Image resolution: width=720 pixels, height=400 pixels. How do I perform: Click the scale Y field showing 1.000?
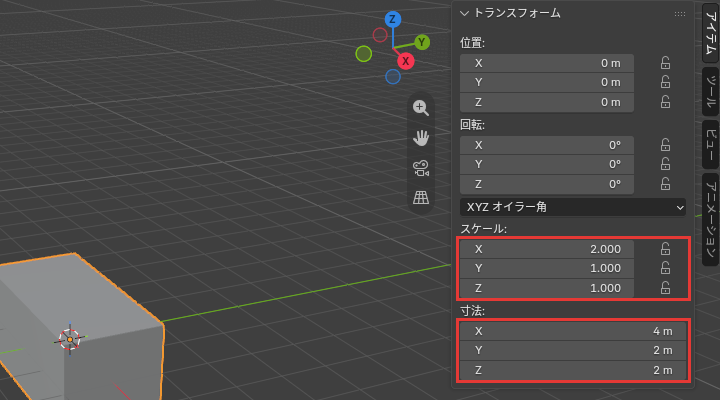coord(547,268)
